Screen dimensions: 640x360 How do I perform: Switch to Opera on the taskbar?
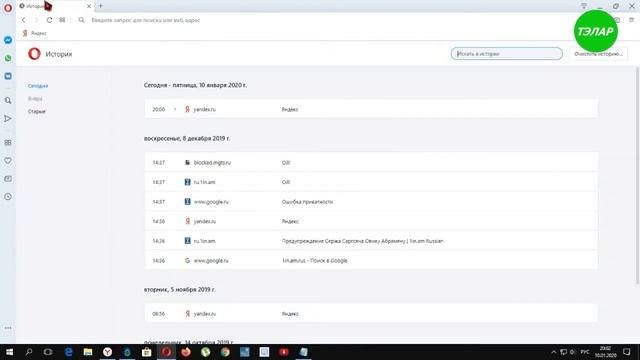[x=166, y=352]
